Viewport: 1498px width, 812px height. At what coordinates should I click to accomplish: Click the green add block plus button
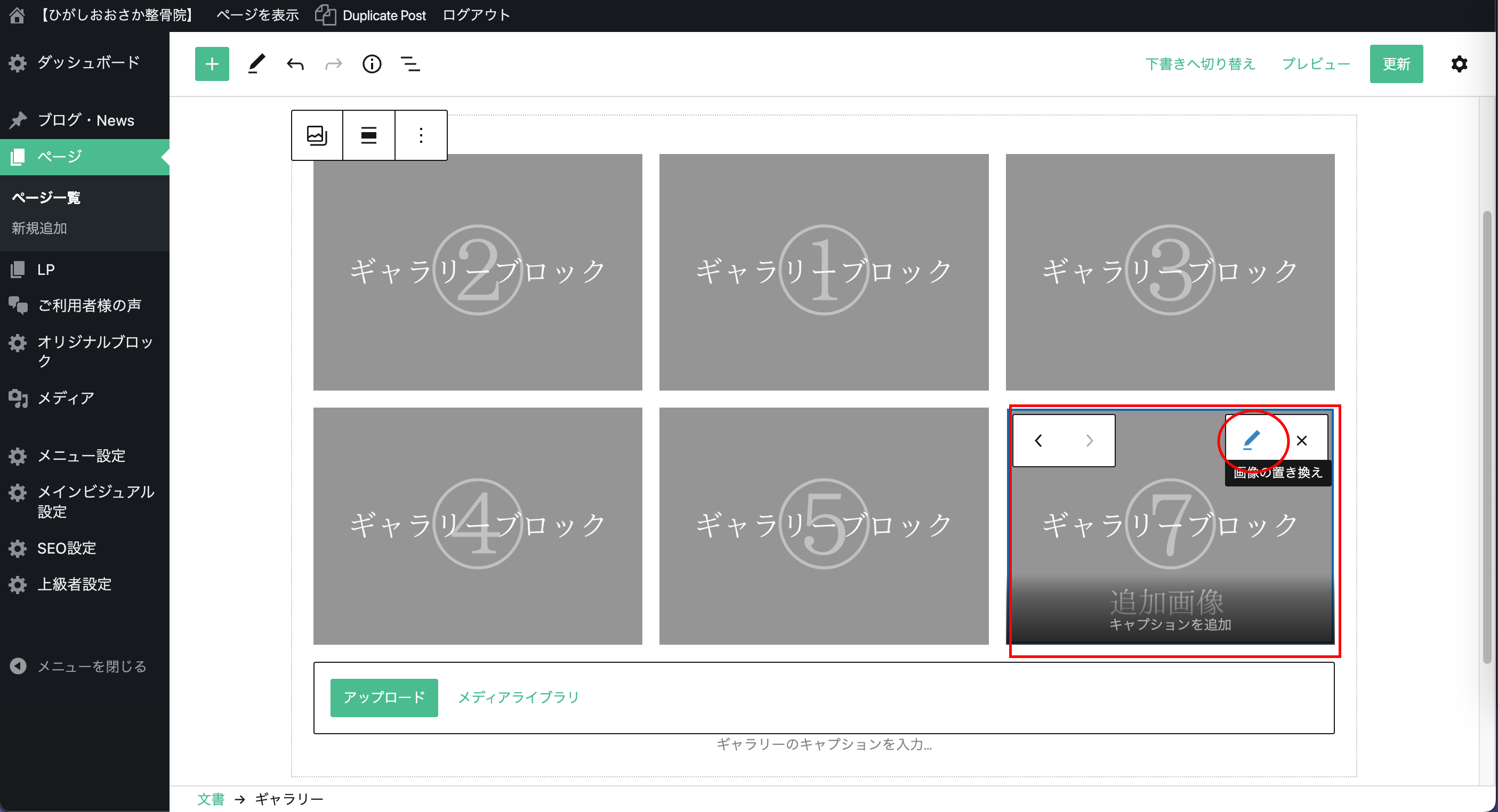point(212,64)
